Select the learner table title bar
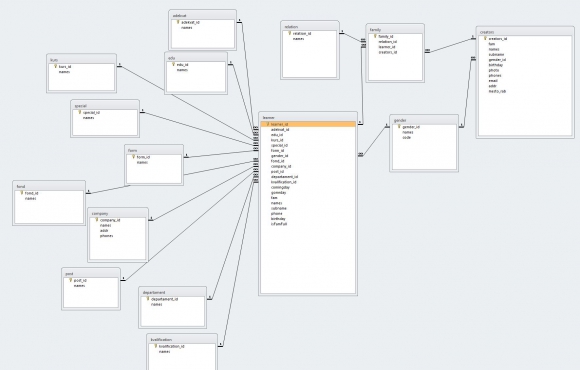Viewport: 580px width, 370px height. point(308,117)
